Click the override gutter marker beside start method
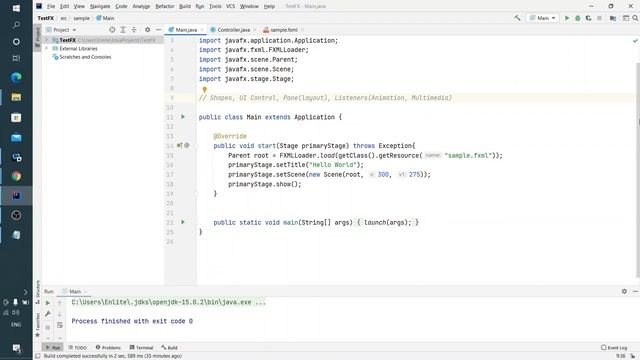The image size is (640, 360). (180, 145)
